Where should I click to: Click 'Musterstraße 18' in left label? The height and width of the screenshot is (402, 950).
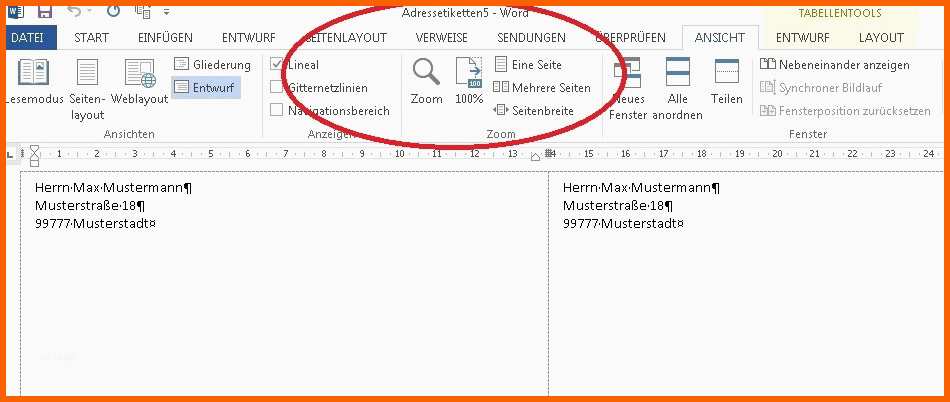coord(90,206)
